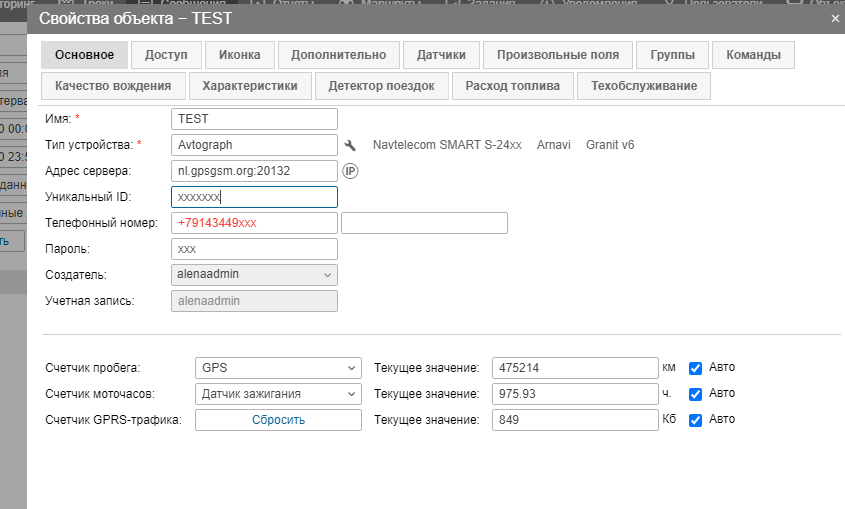Toggle Авто checkbox for engine hours counter
The height and width of the screenshot is (509, 845).
pos(696,393)
